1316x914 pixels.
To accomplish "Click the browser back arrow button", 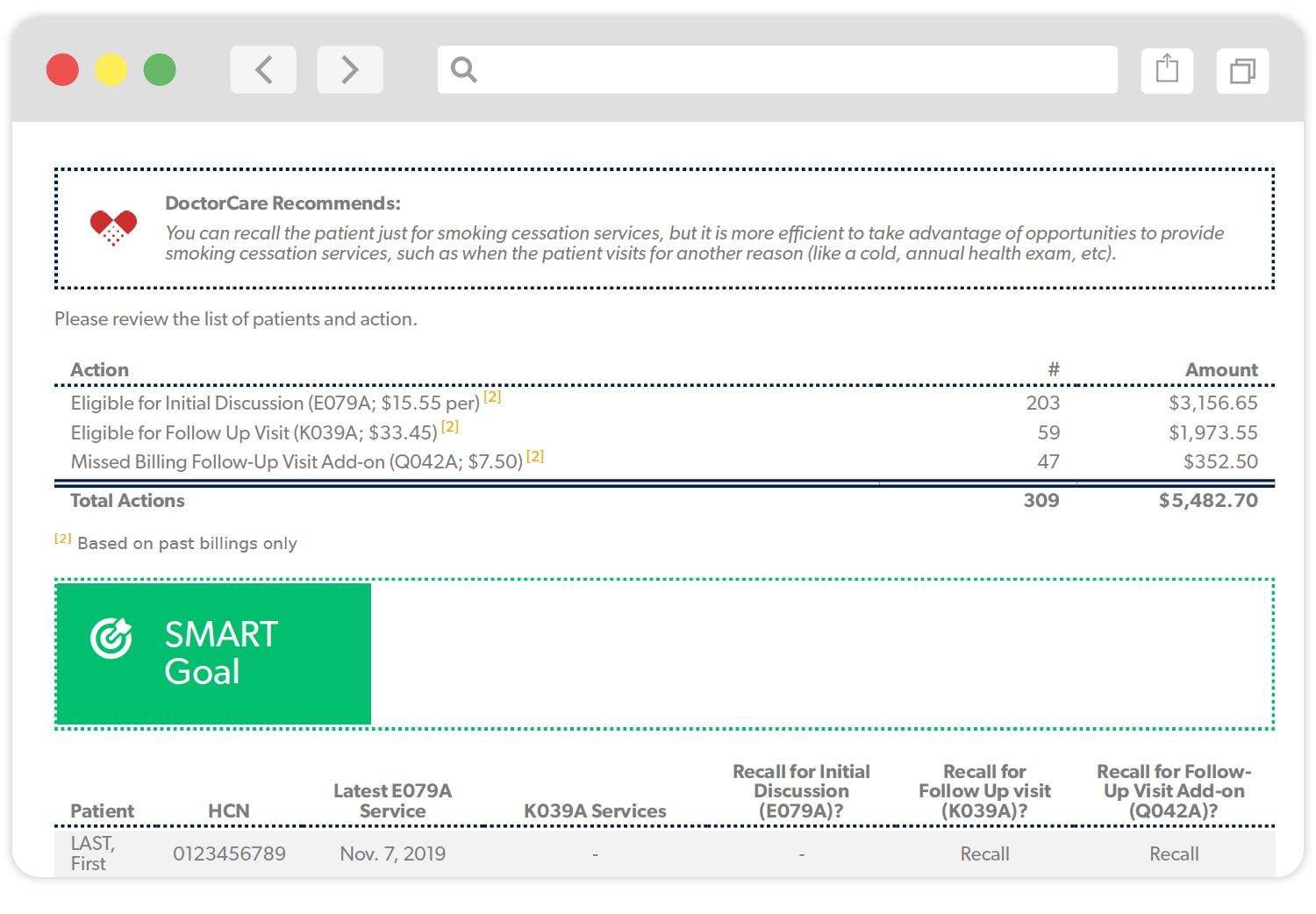I will tap(263, 69).
